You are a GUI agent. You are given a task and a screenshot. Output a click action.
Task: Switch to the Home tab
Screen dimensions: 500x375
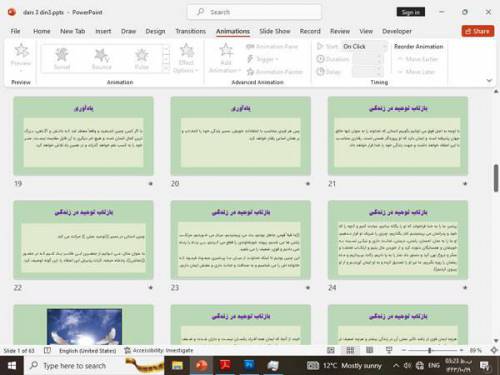42,31
